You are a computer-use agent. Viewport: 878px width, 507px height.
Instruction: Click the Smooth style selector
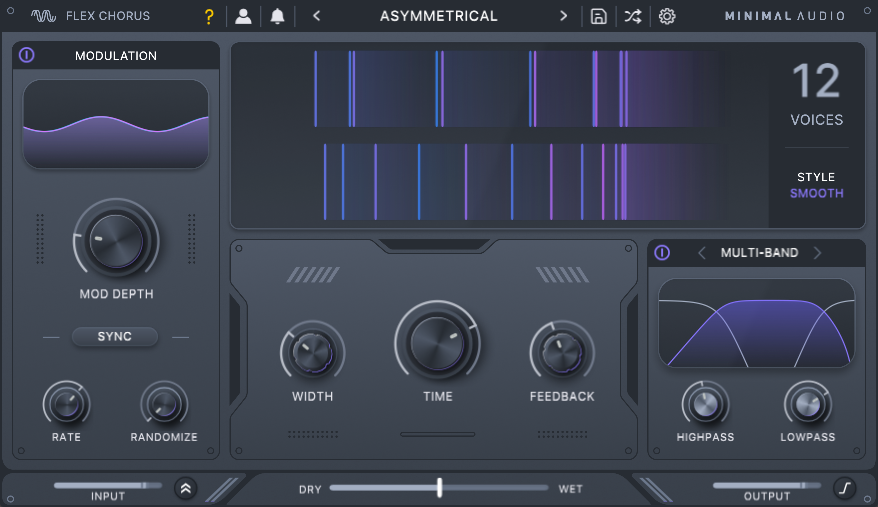point(816,193)
